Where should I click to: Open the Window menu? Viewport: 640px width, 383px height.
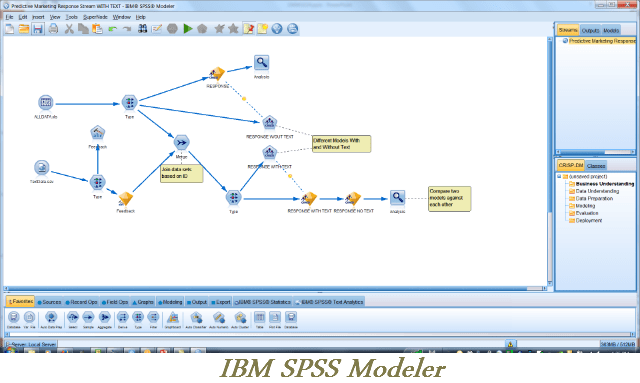point(121,17)
